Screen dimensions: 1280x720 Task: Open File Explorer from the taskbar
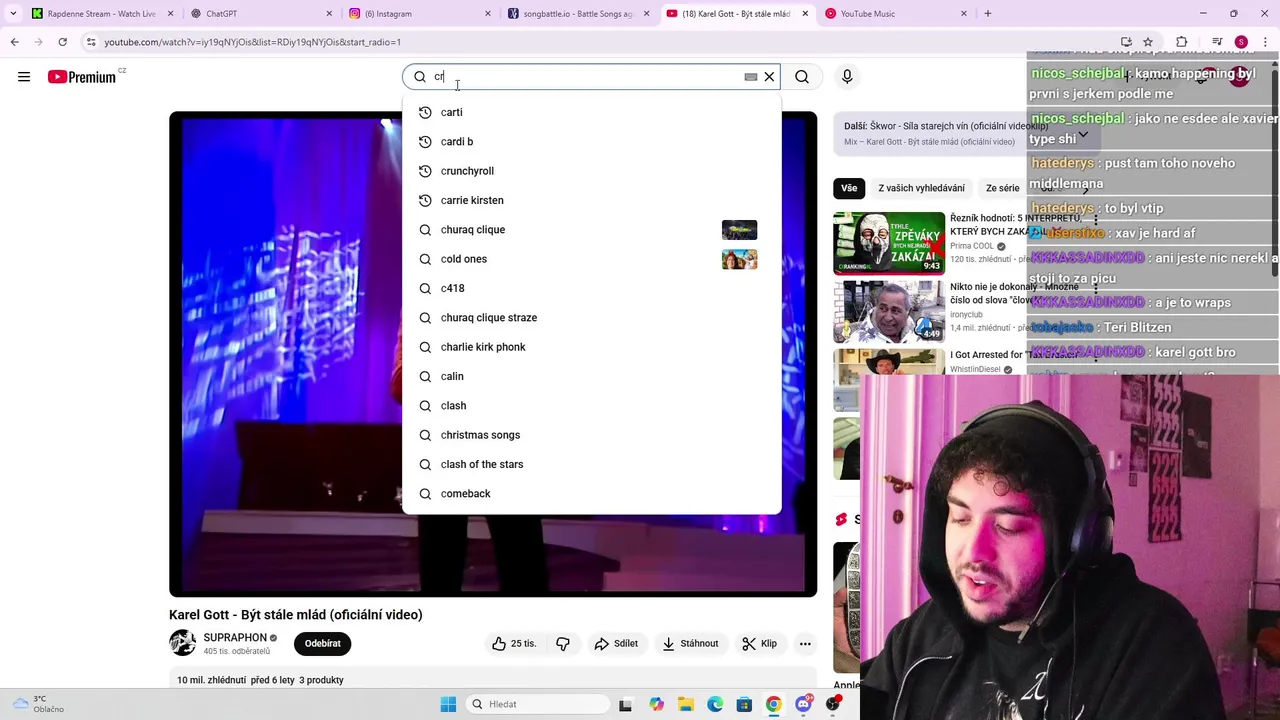[x=686, y=704]
